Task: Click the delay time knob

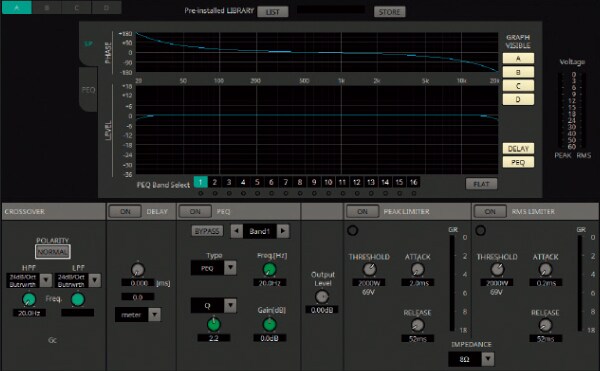Action: pos(138,269)
